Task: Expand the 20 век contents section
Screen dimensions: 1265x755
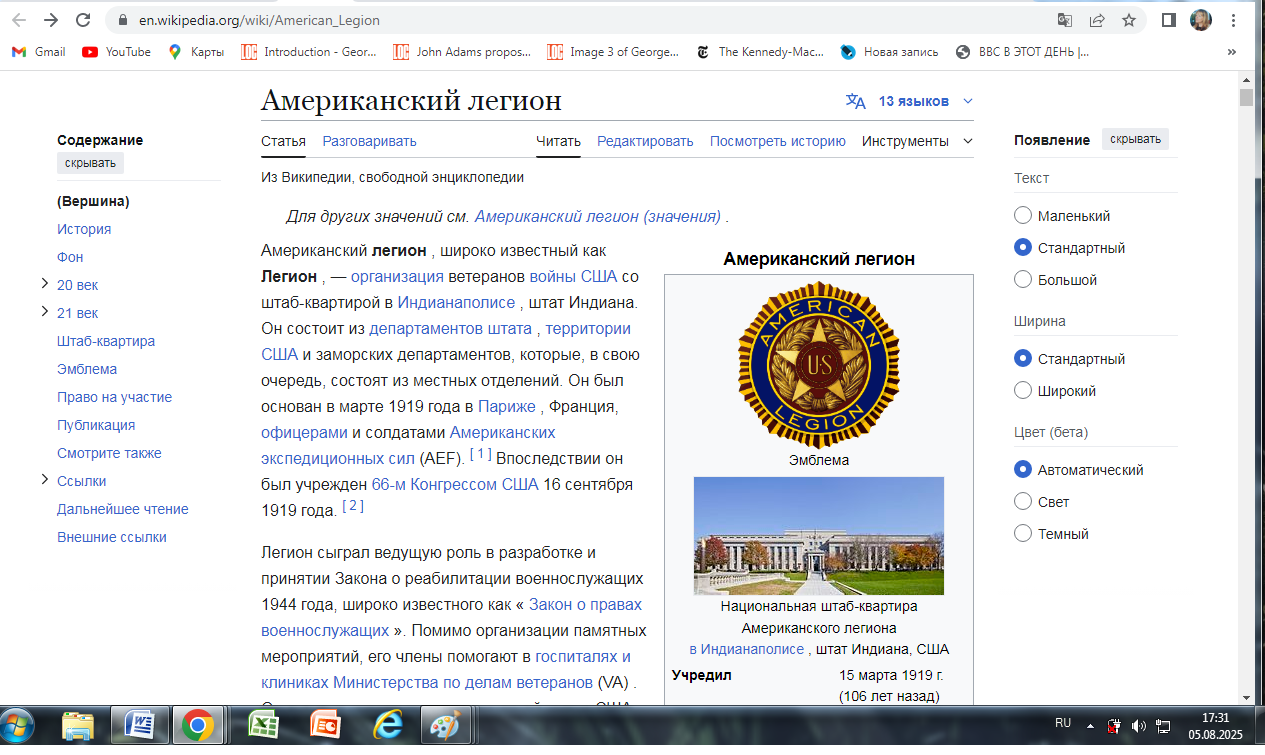Action: pos(45,284)
